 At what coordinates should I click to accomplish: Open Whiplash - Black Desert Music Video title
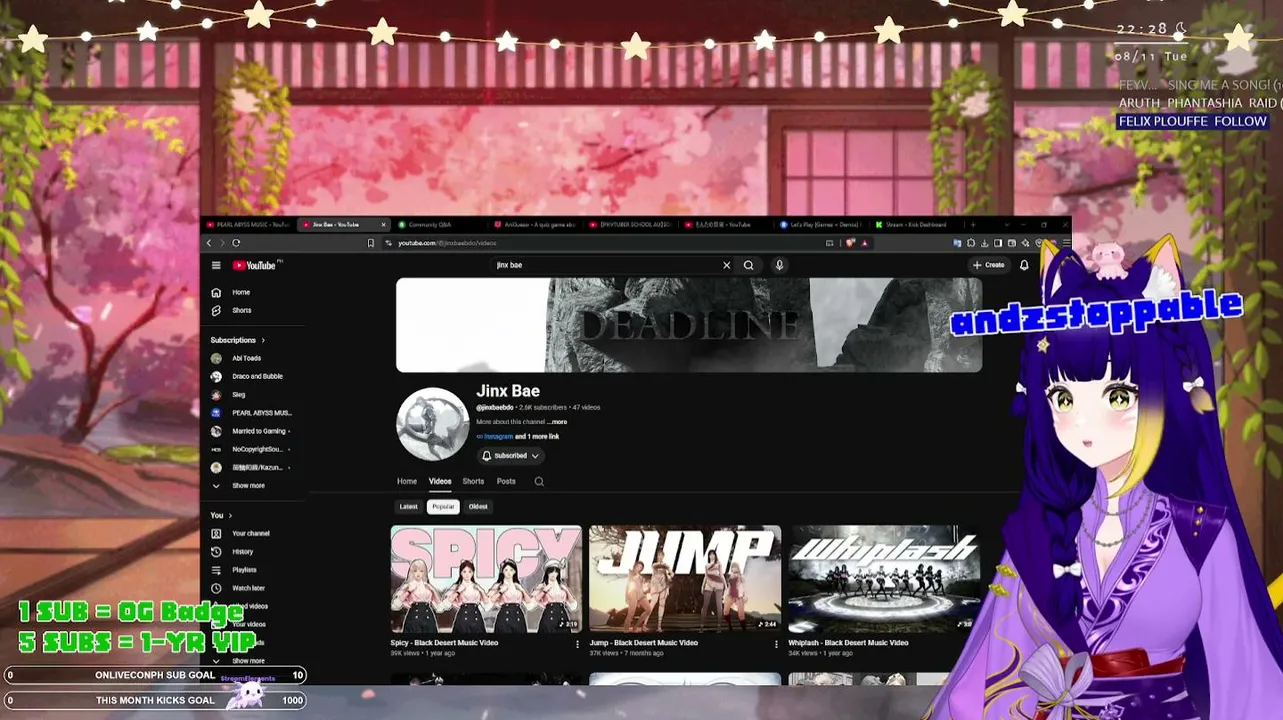click(x=848, y=643)
